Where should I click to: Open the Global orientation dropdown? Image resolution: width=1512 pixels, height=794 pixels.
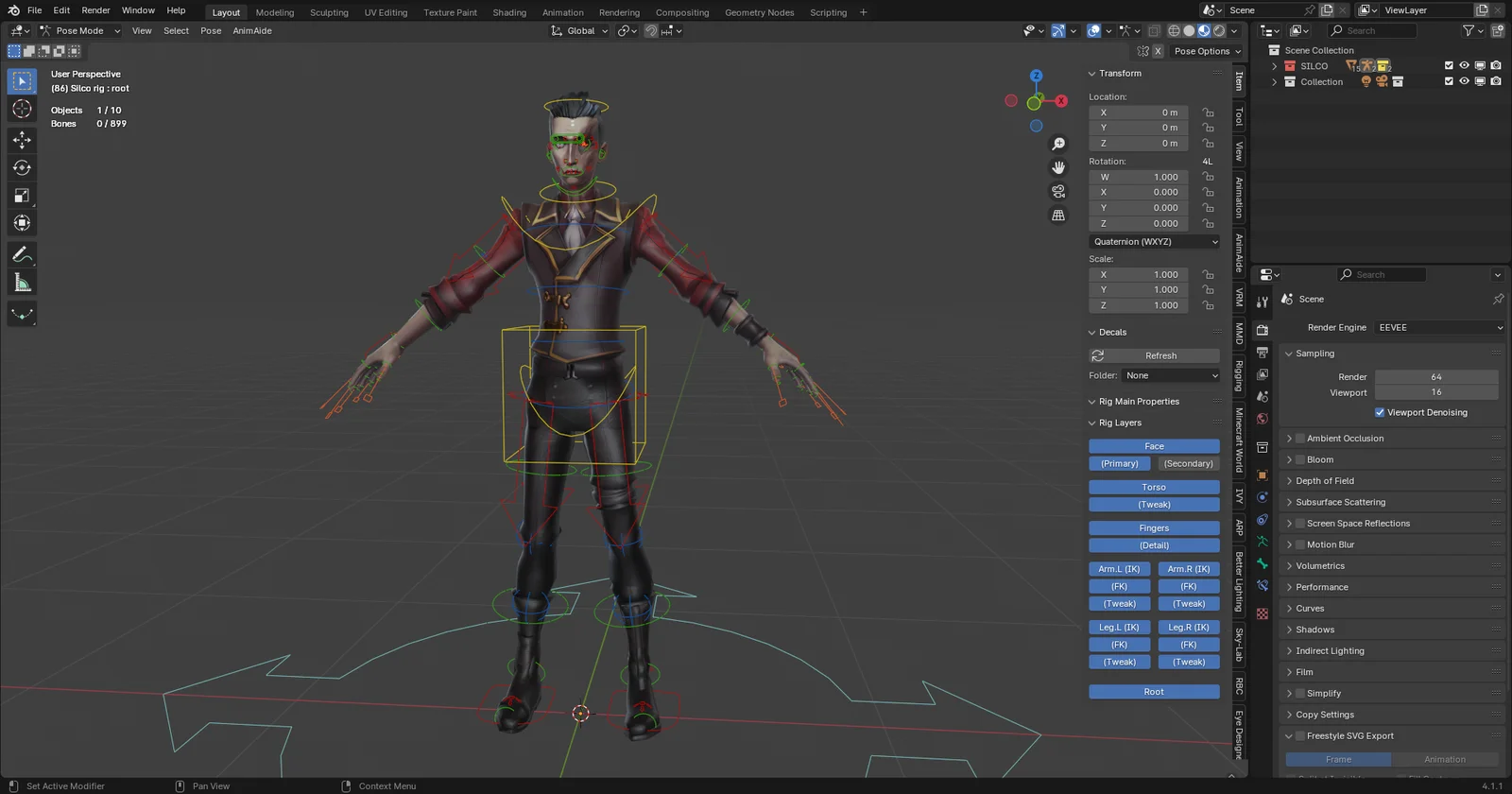pos(579,31)
